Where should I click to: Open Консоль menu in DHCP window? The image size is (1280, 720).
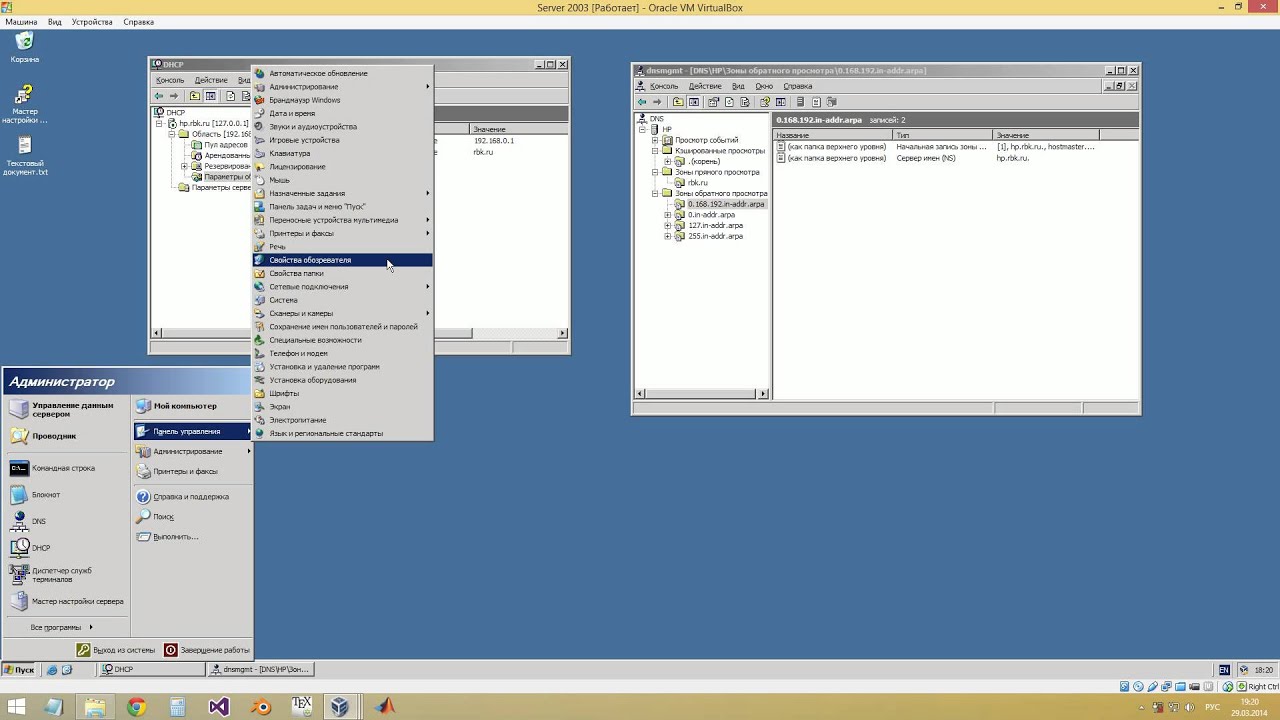tap(170, 80)
